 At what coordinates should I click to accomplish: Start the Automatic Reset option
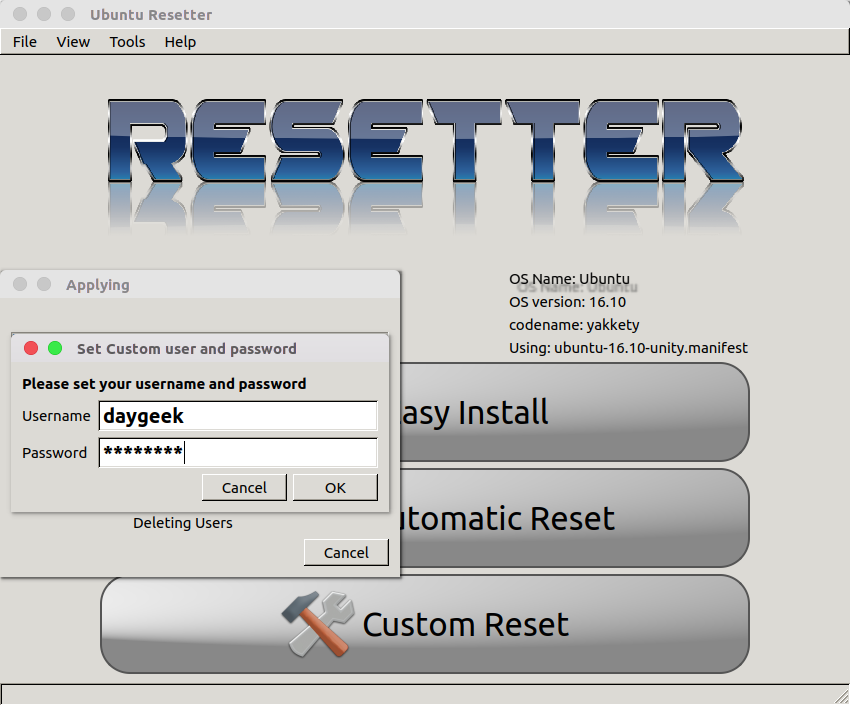click(575, 518)
